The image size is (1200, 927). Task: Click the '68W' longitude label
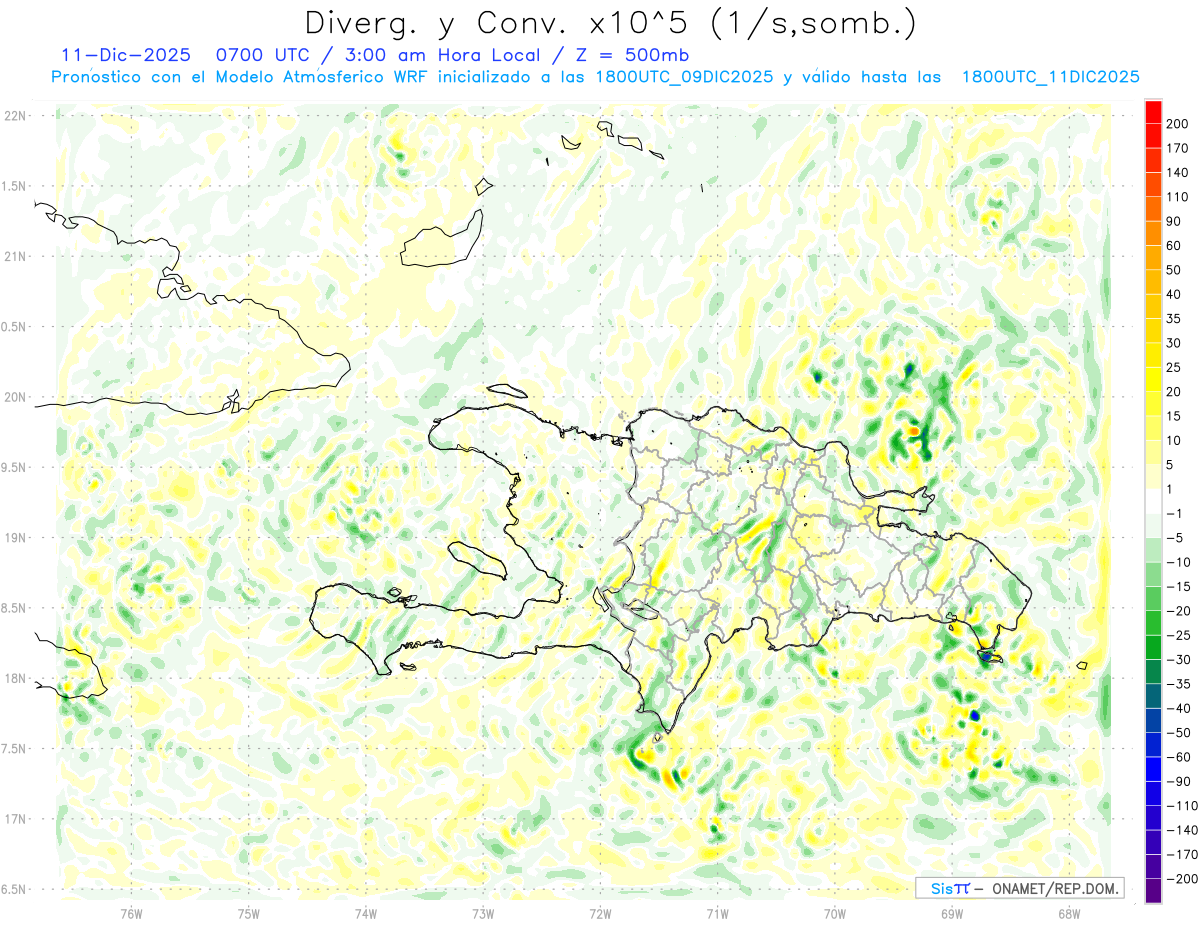1069,914
